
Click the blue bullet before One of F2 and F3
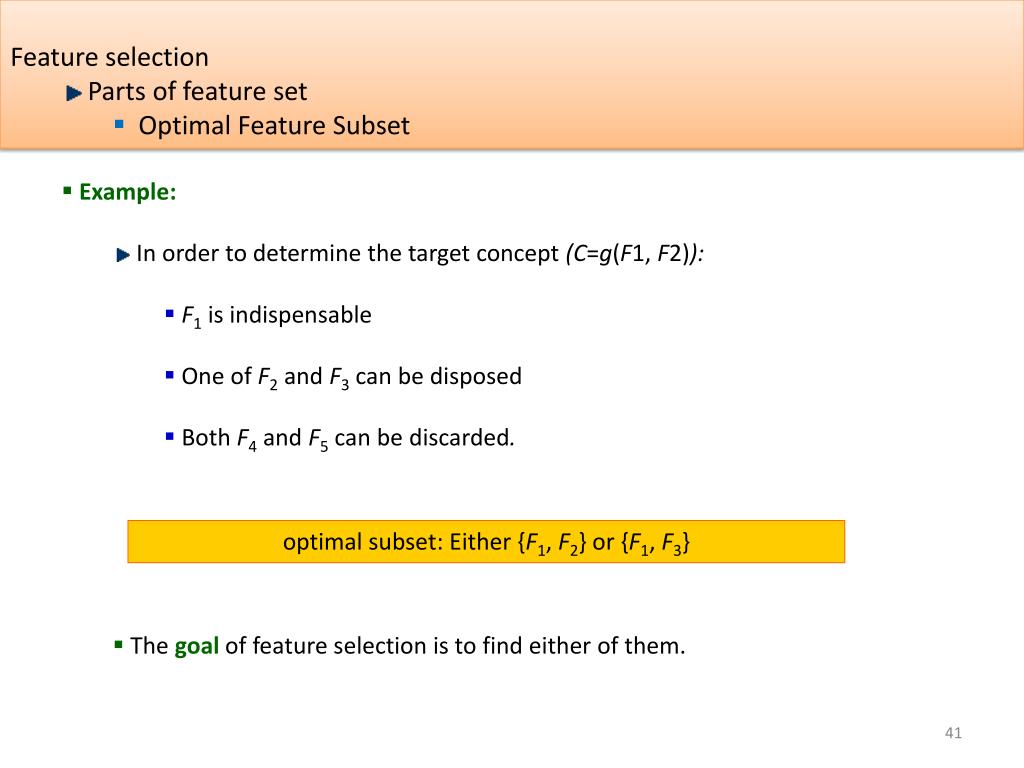(170, 375)
